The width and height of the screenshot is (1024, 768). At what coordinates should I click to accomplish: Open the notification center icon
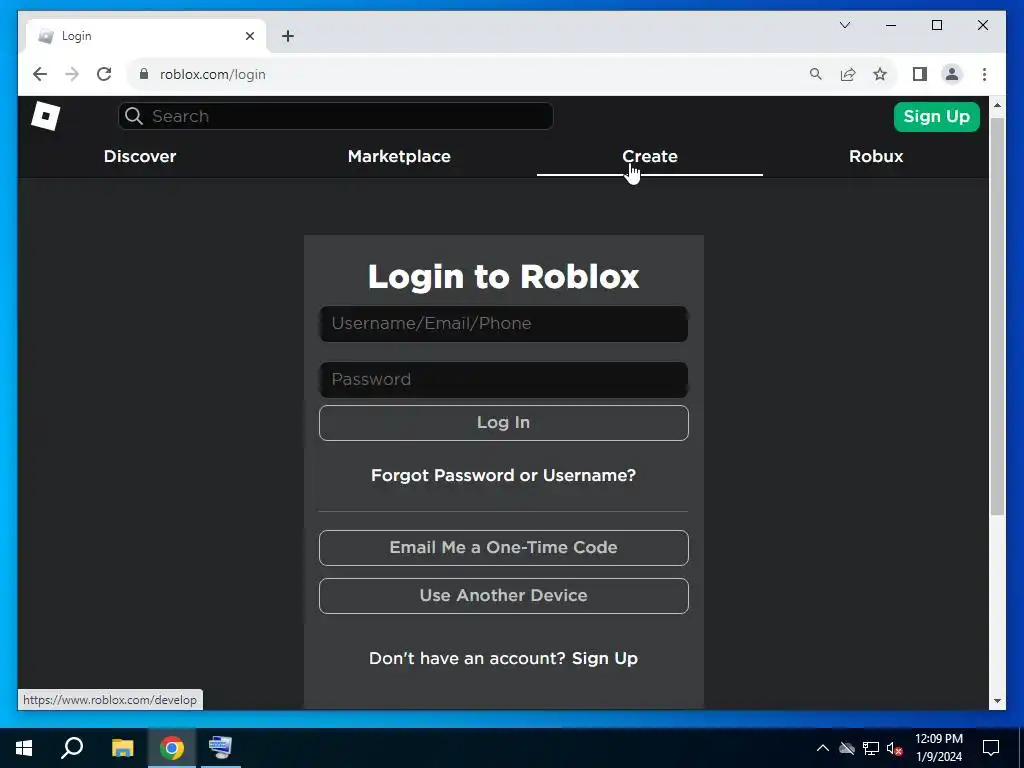click(991, 748)
